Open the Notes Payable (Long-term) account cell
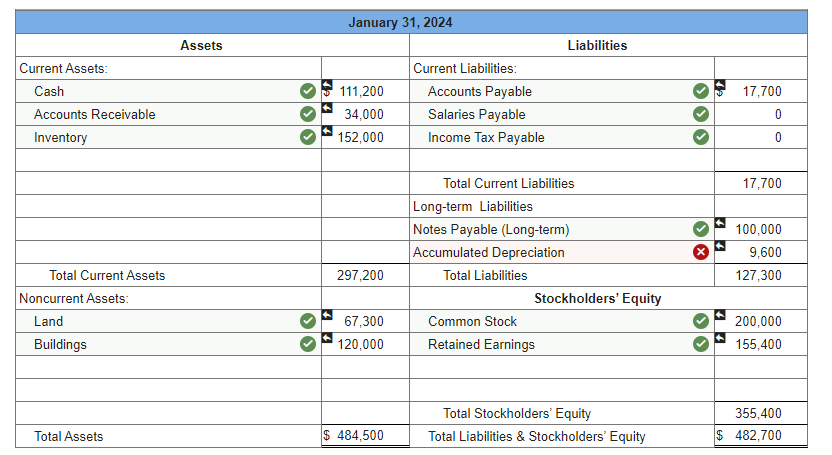Screen dimensions: 832x455 (562, 230)
